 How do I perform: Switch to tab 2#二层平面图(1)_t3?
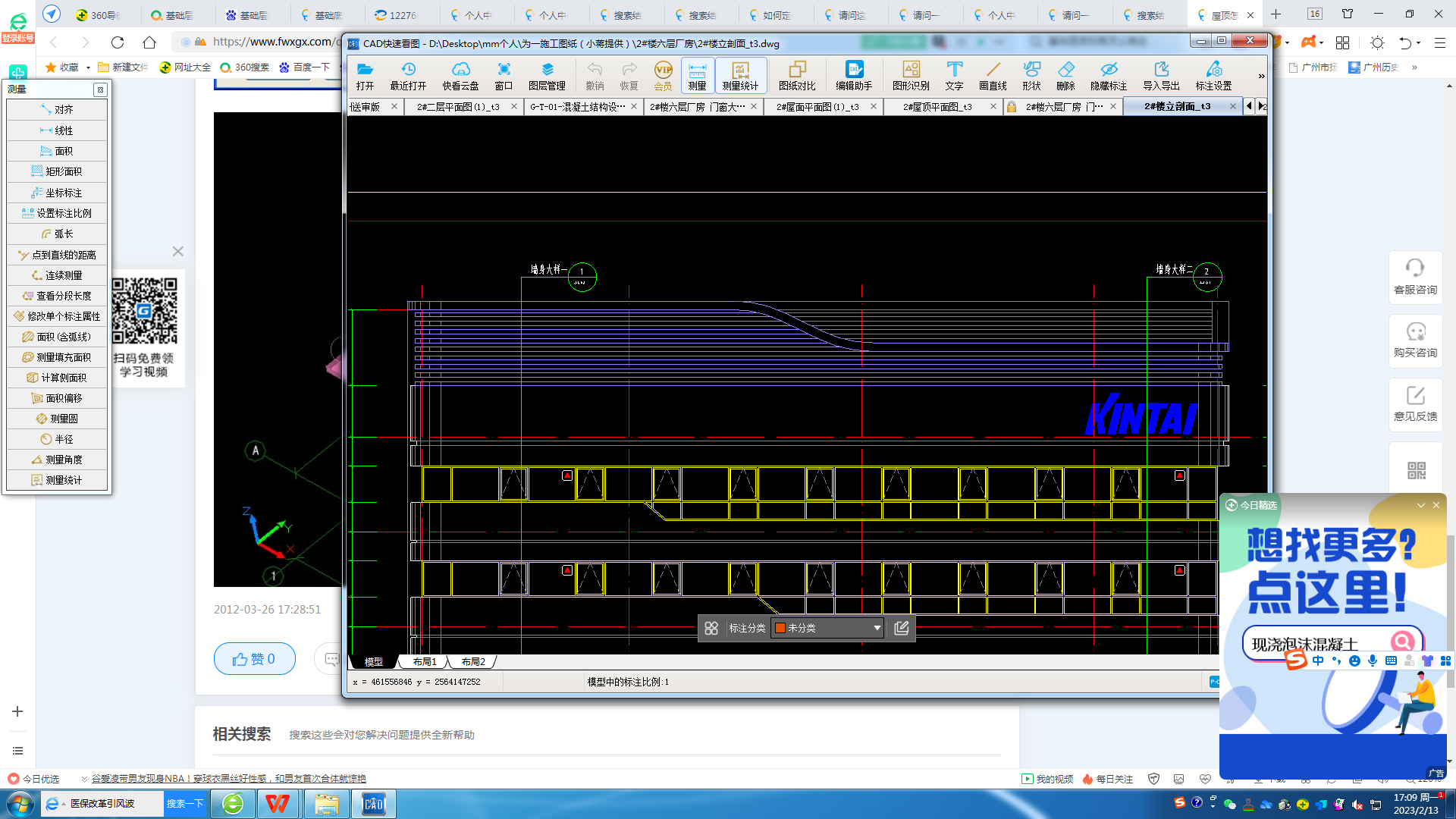click(x=458, y=107)
